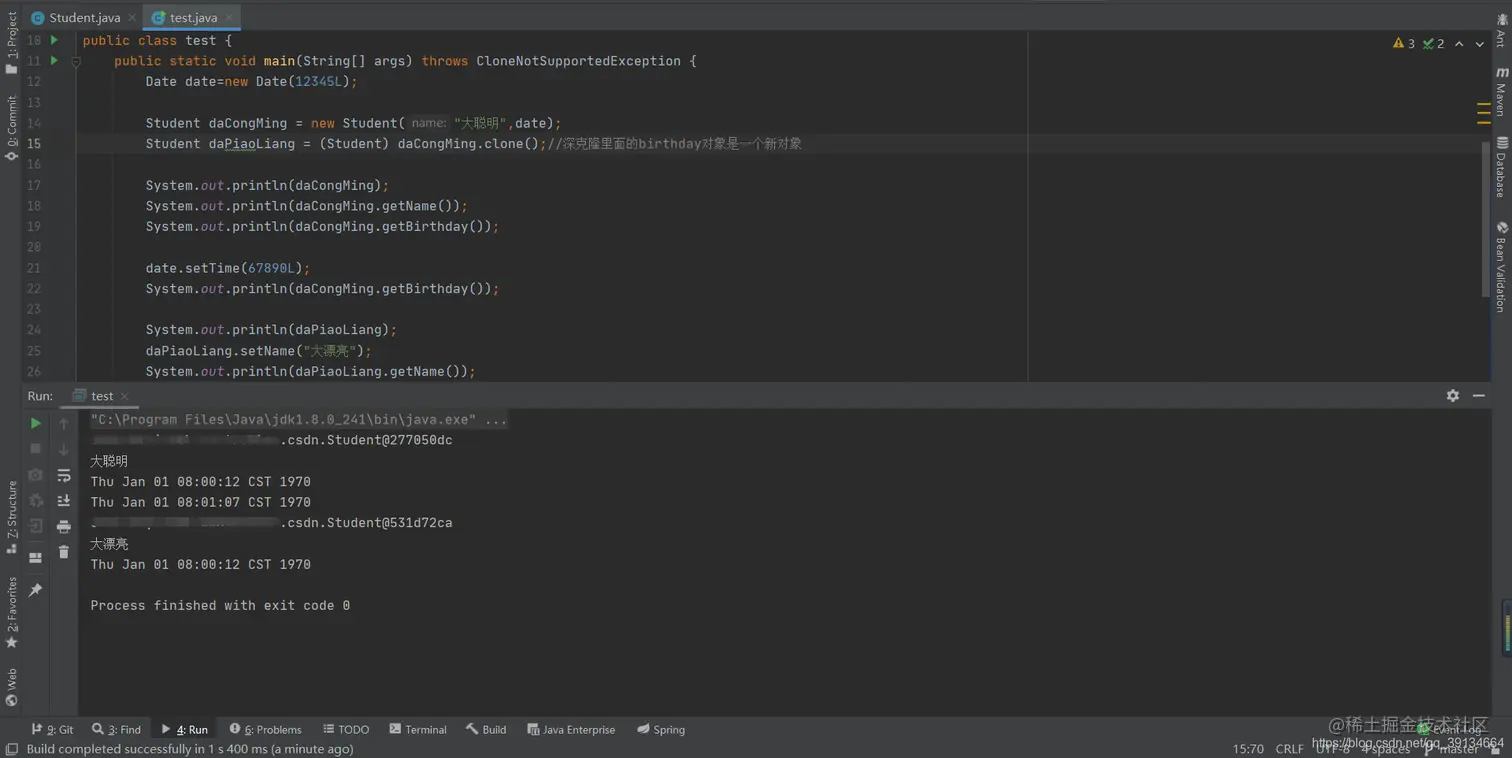Viewport: 1512px width, 758px height.
Task: Open the Build tool window
Action: tap(486, 729)
